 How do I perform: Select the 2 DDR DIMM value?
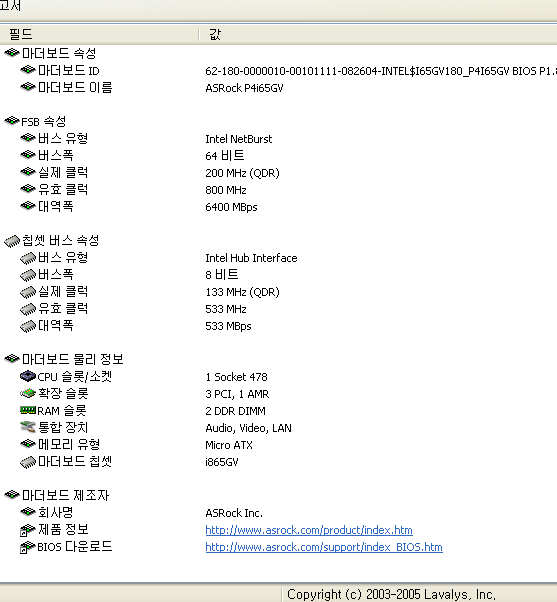[x=236, y=411]
